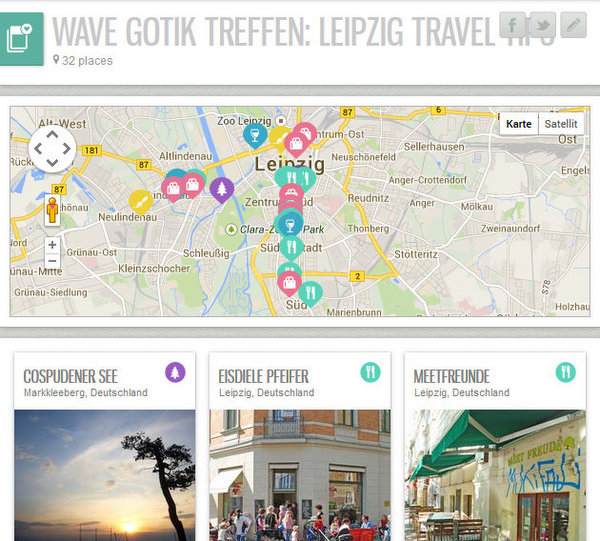Switch map to Karte view
This screenshot has height=541, width=600.
click(x=518, y=124)
